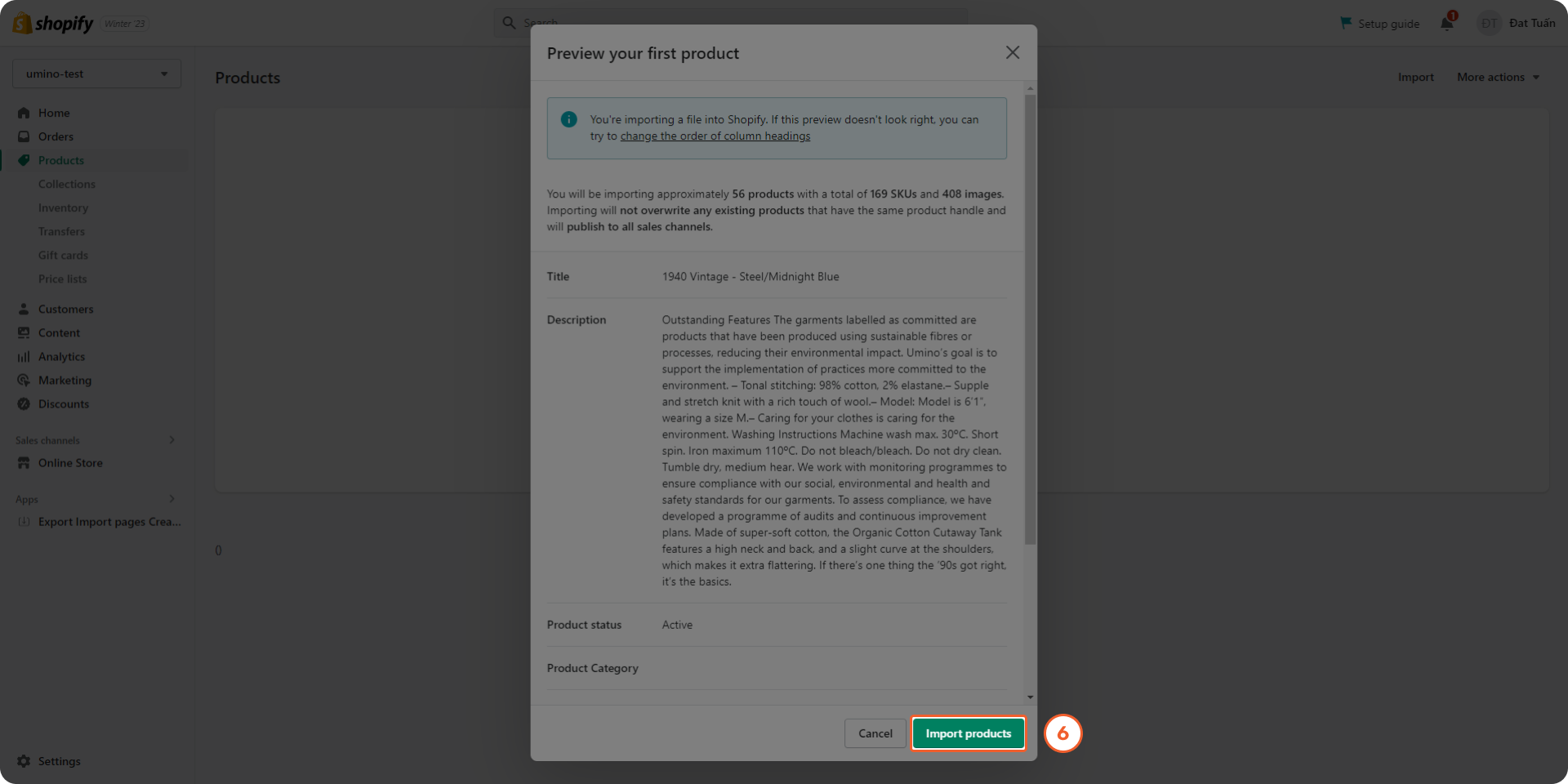
Task: Close the Preview your first product dialog
Action: 1013,52
